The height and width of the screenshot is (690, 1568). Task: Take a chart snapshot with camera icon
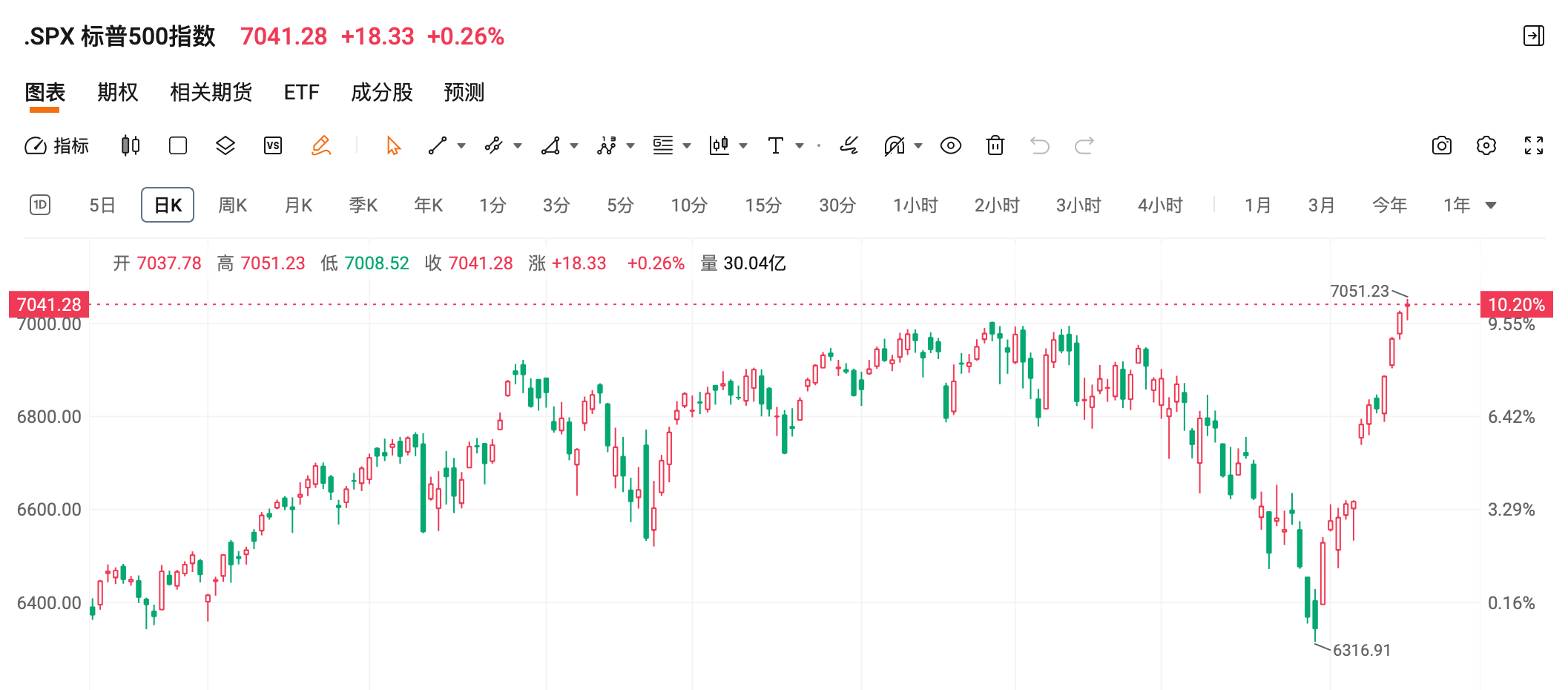click(x=1441, y=145)
